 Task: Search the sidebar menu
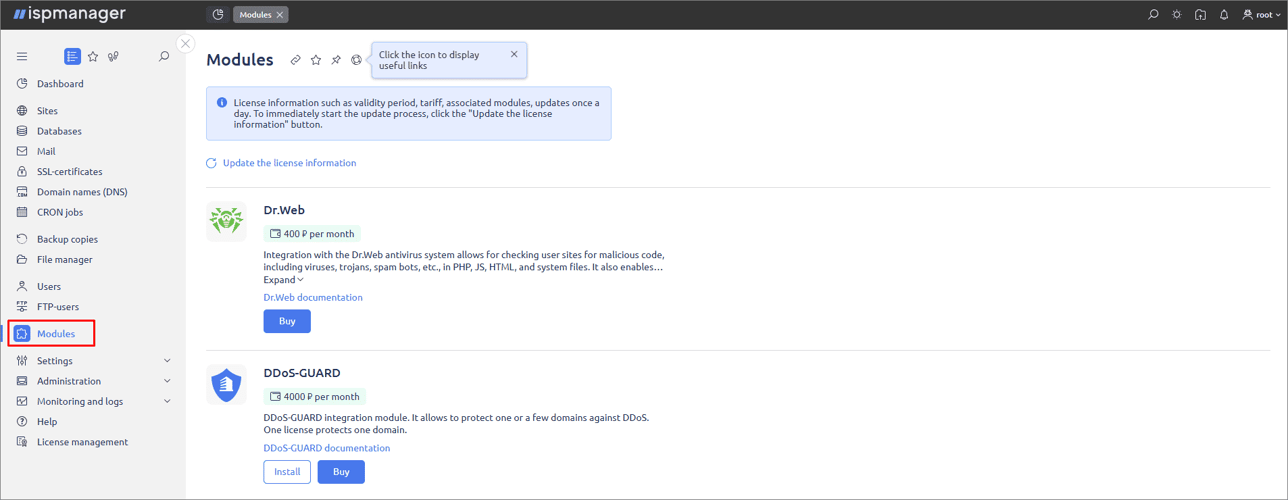164,57
